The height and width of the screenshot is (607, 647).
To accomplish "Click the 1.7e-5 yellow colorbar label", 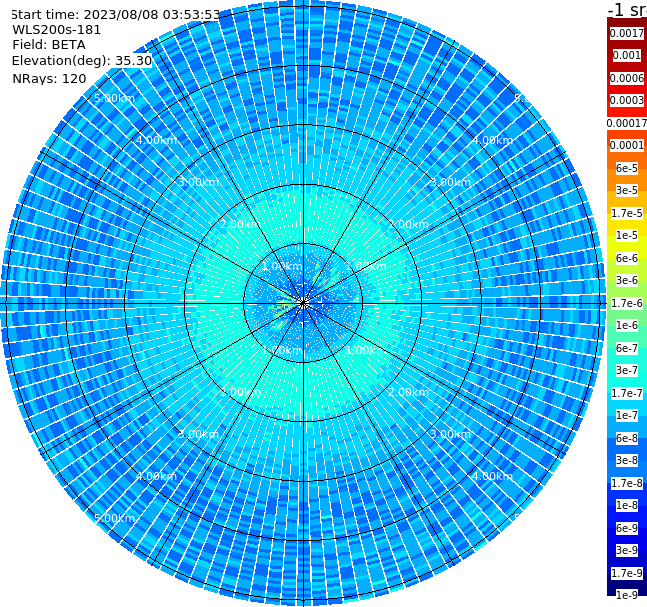I will [626, 213].
